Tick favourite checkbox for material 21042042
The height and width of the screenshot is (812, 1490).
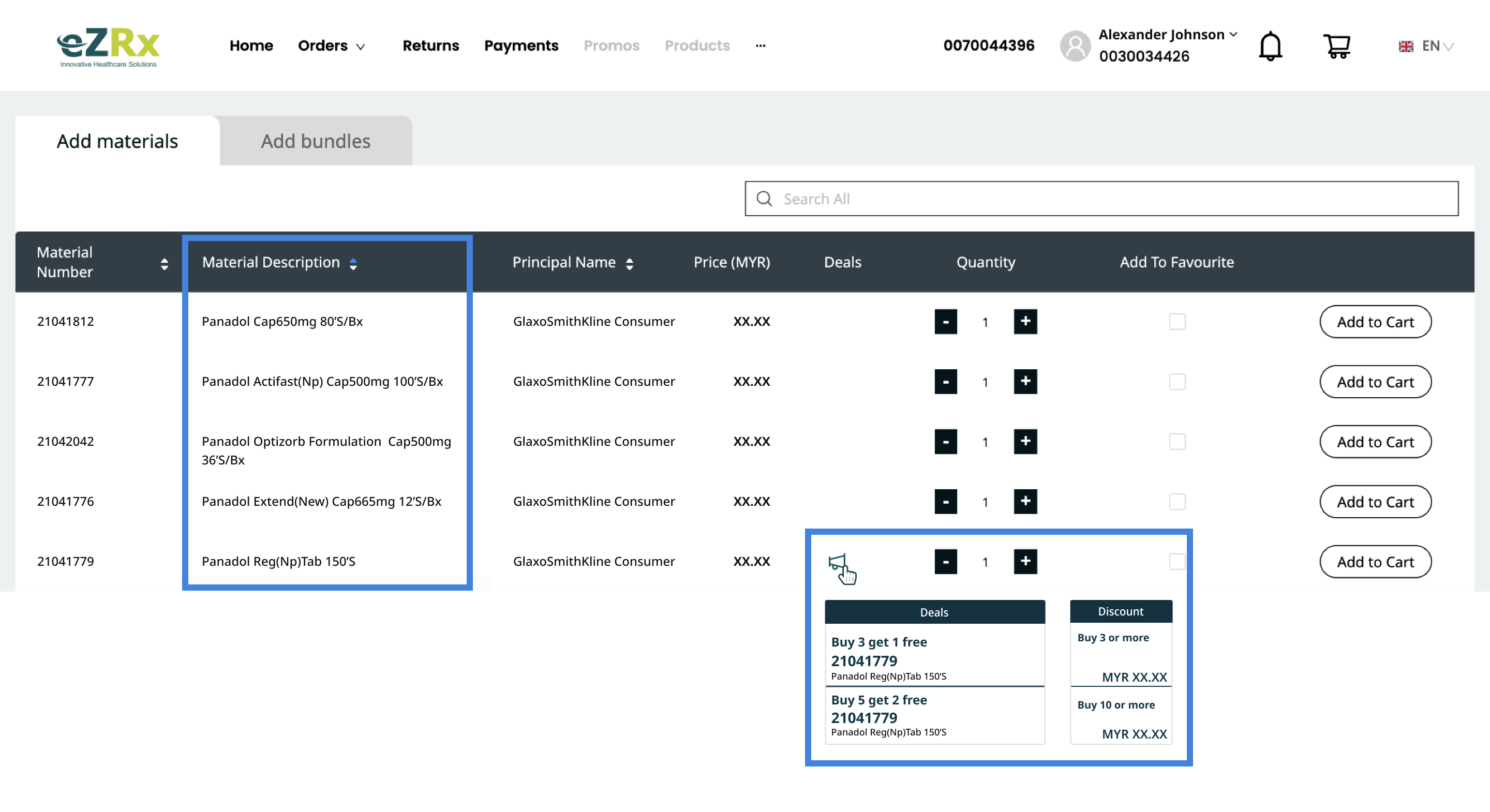coord(1177,442)
